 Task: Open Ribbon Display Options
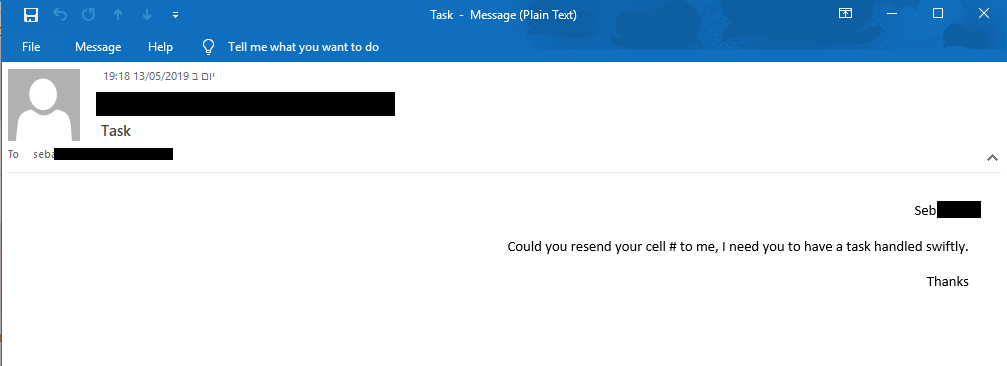845,13
